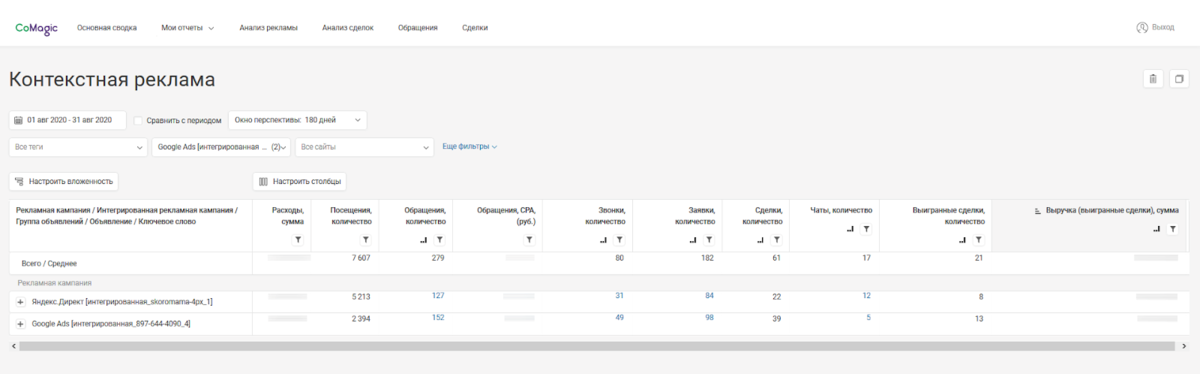The image size is (1200, 374).
Task: Open chart icon for Звонки, количество
Action: point(603,241)
